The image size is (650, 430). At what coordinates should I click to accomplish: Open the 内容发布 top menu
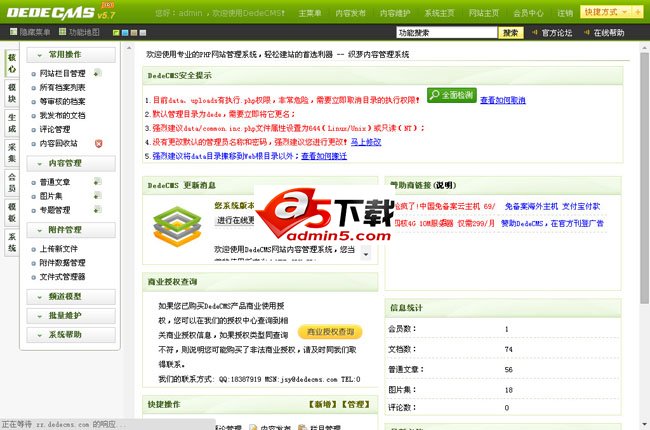click(x=350, y=13)
